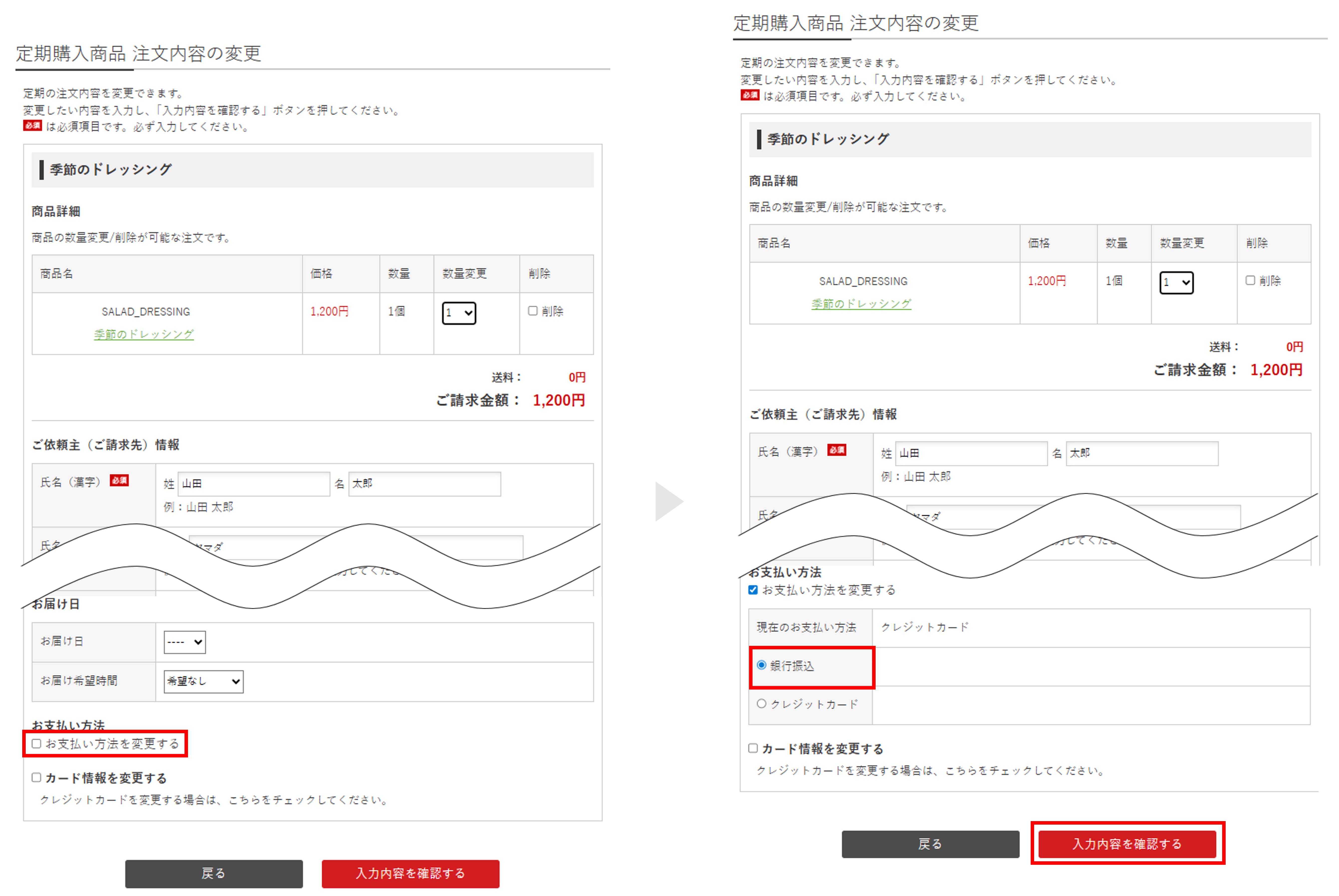Select the クレジットカード radio button
Viewport: 1339px width, 896px height.
[x=761, y=704]
